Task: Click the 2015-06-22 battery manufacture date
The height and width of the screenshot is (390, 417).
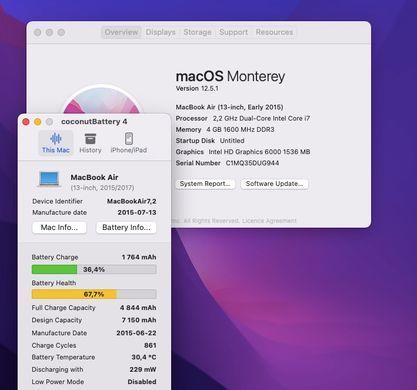Action: pyautogui.click(x=136, y=333)
